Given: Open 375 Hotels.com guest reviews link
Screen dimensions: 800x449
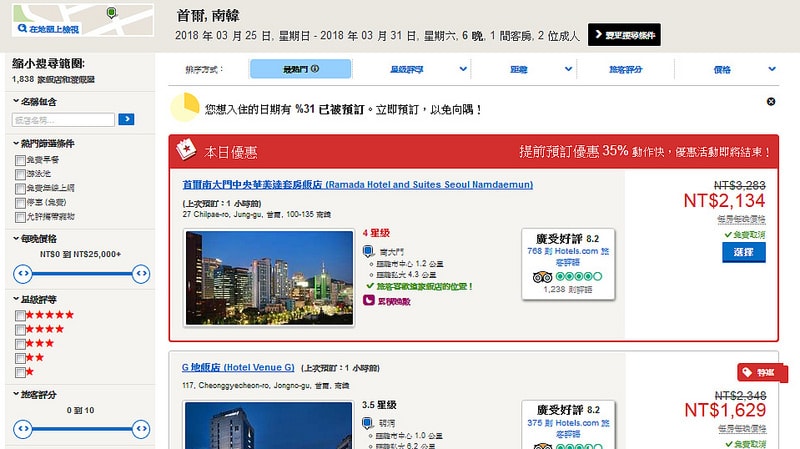Looking at the screenshot, I should click(x=568, y=429).
